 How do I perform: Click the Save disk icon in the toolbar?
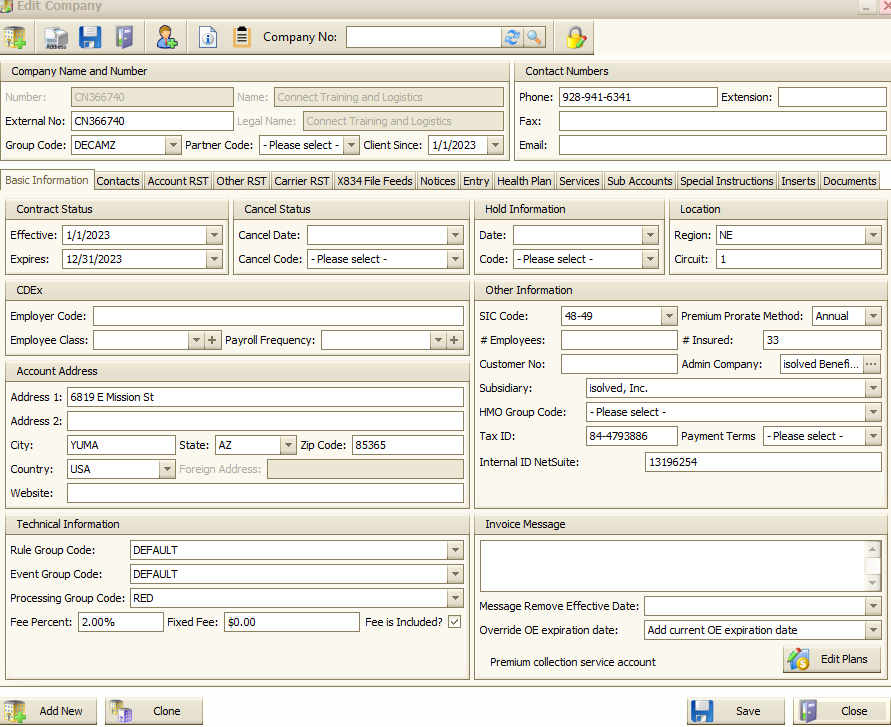pyautogui.click(x=89, y=37)
